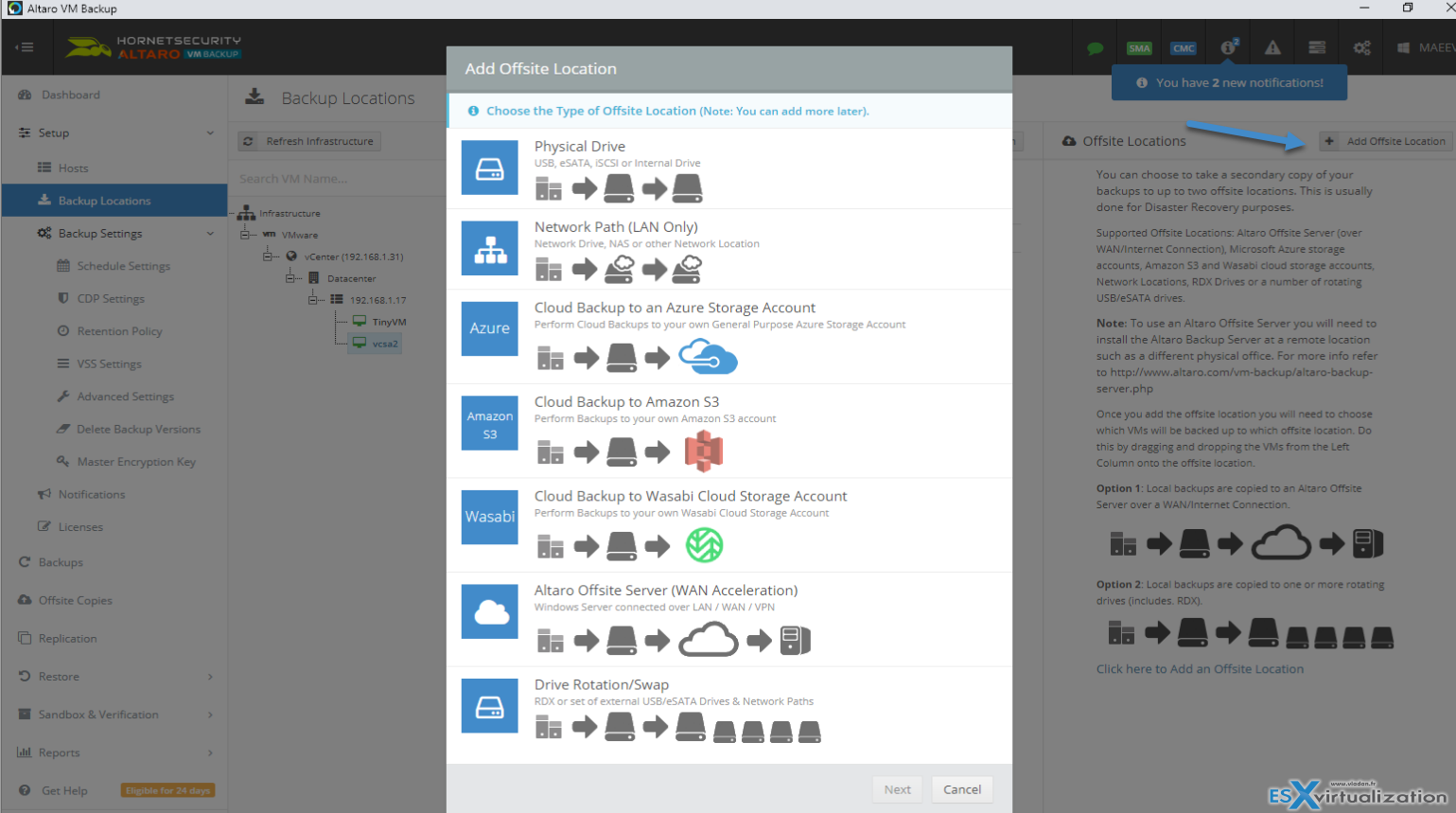This screenshot has height=813, width=1456.
Task: Open the chat bubble icon in header
Action: 1095,48
